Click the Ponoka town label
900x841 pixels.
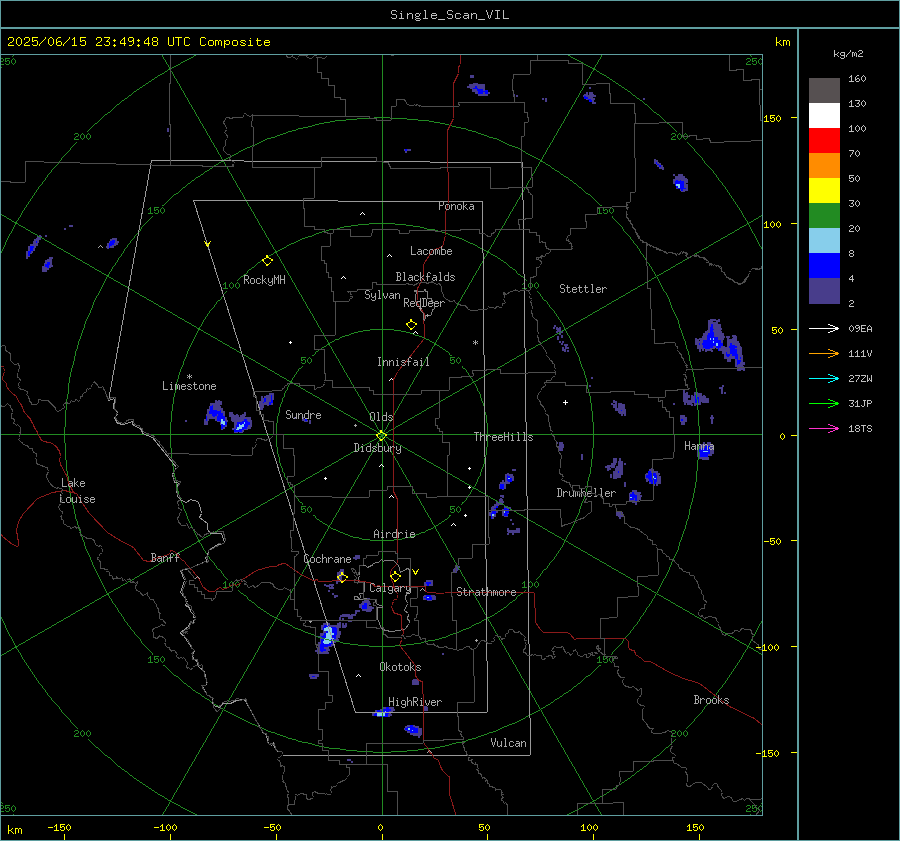[456, 206]
